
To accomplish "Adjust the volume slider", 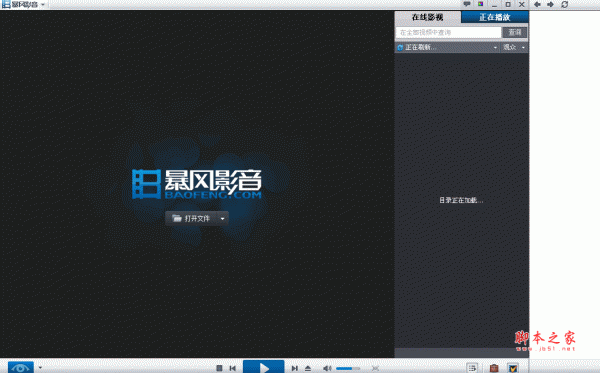I will click(348, 368).
